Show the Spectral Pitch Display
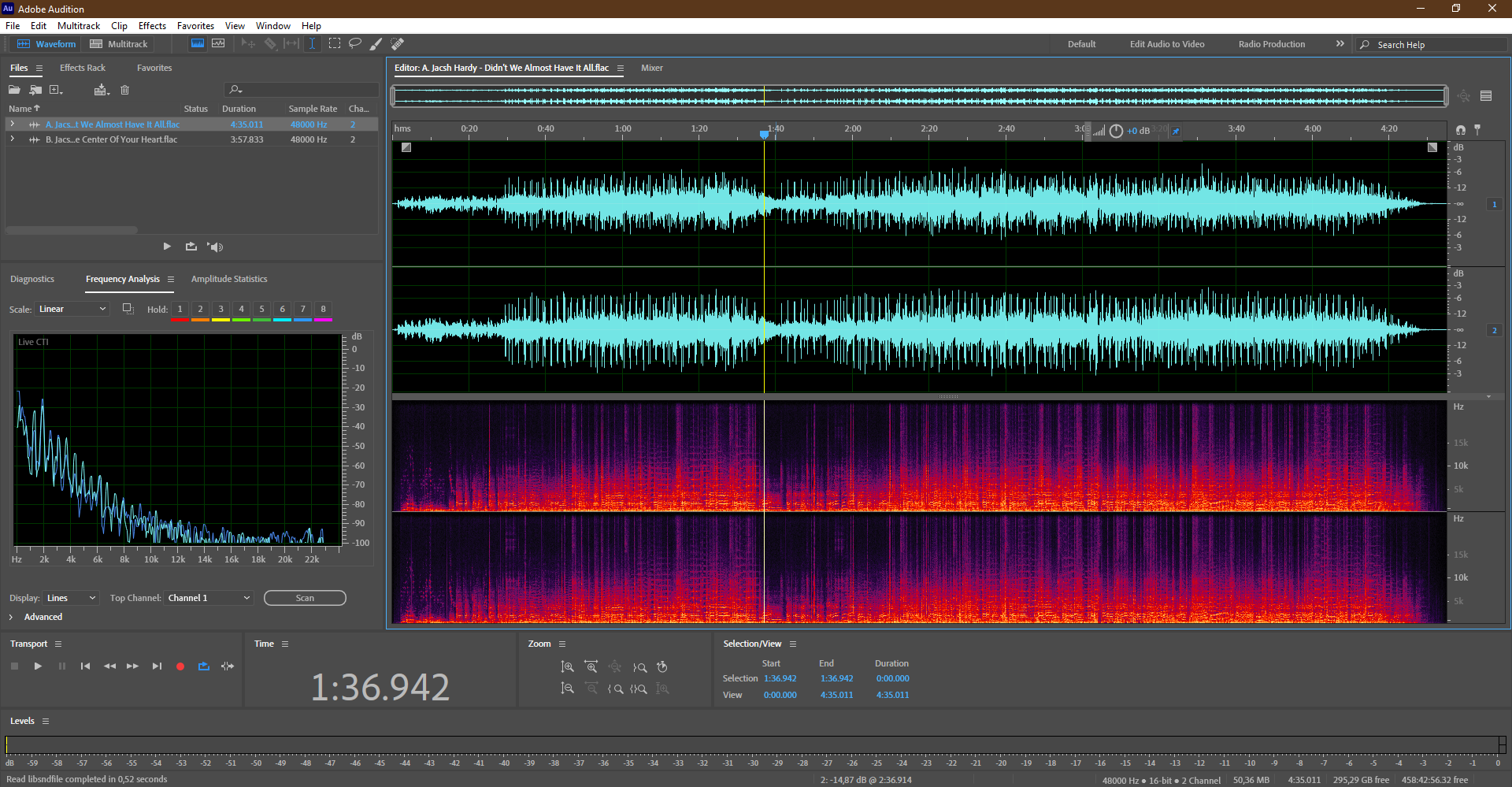Image resolution: width=1512 pixels, height=787 pixels. 218,44
